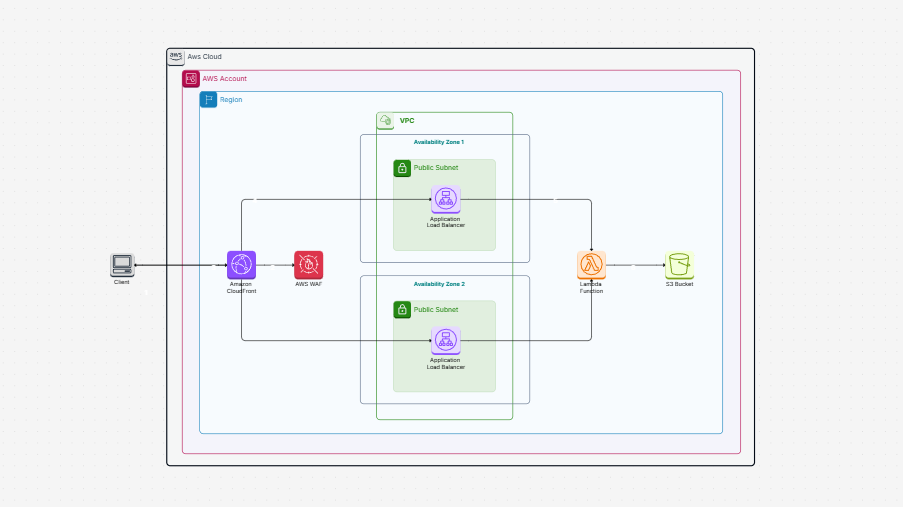This screenshot has height=507, width=903.
Task: Select the 'Availability Zone 2' label
Action: coord(439,284)
